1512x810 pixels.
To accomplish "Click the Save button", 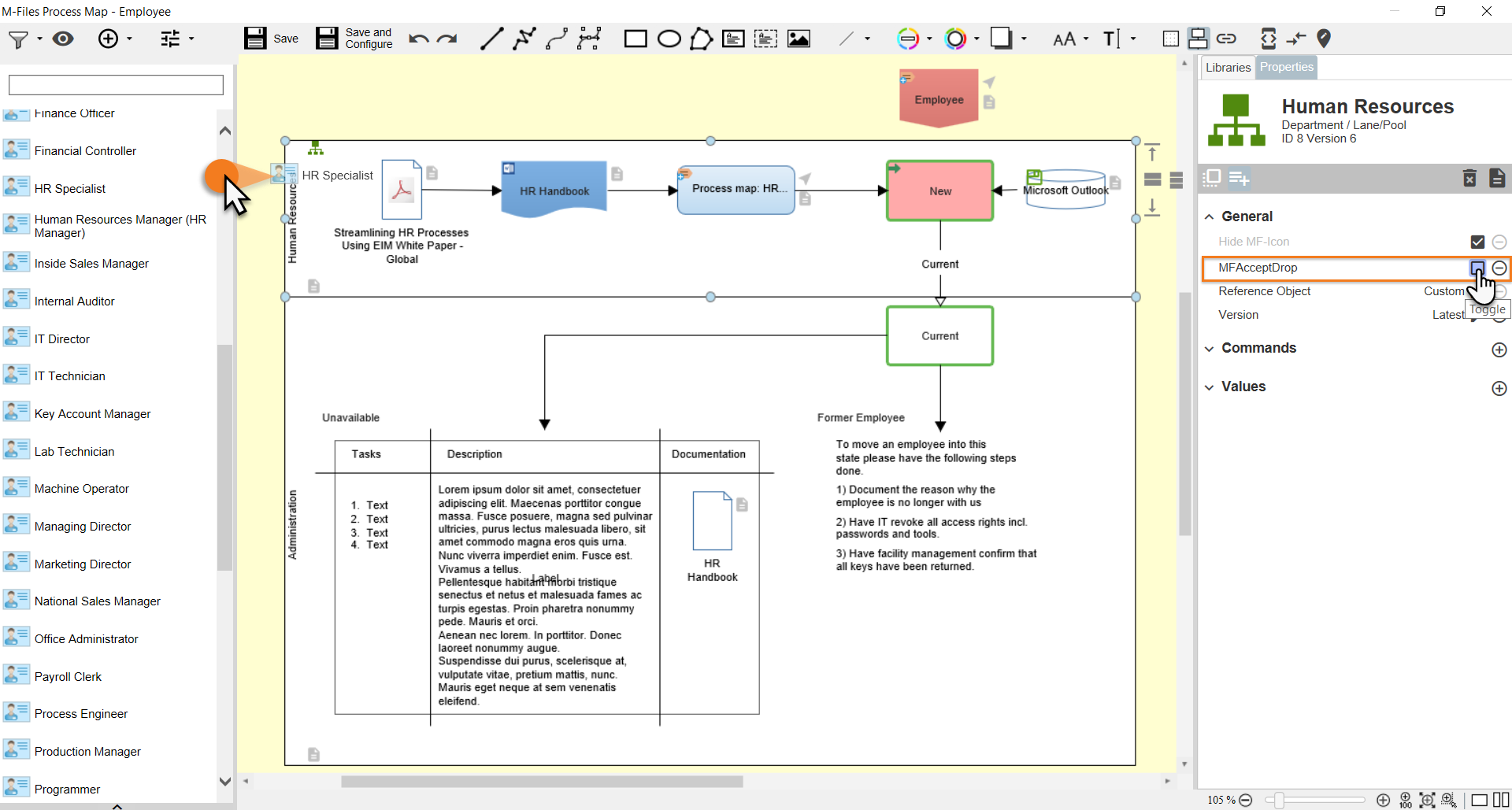I will 271,39.
